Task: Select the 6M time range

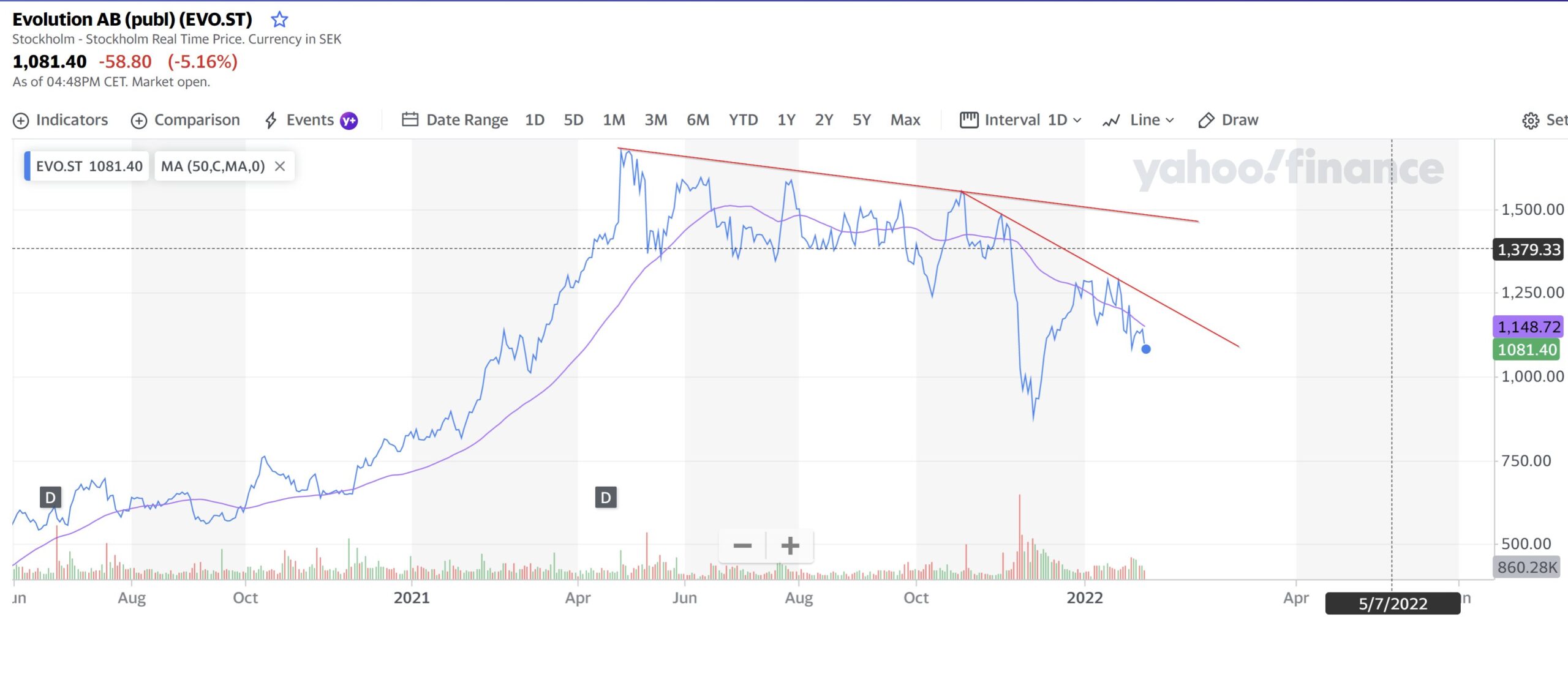Action: [698, 120]
